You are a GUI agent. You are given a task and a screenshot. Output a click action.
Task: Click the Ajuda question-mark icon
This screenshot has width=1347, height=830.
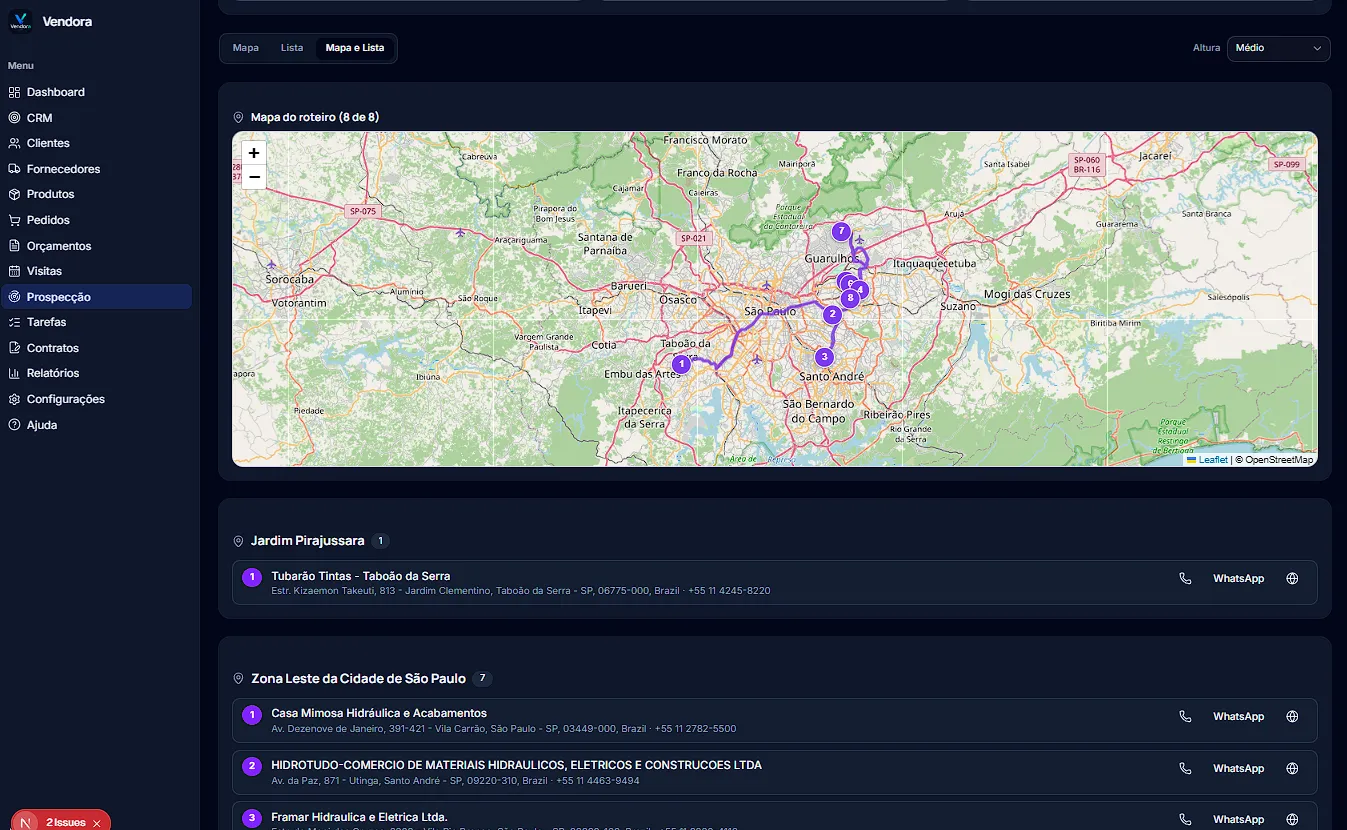tap(15, 425)
